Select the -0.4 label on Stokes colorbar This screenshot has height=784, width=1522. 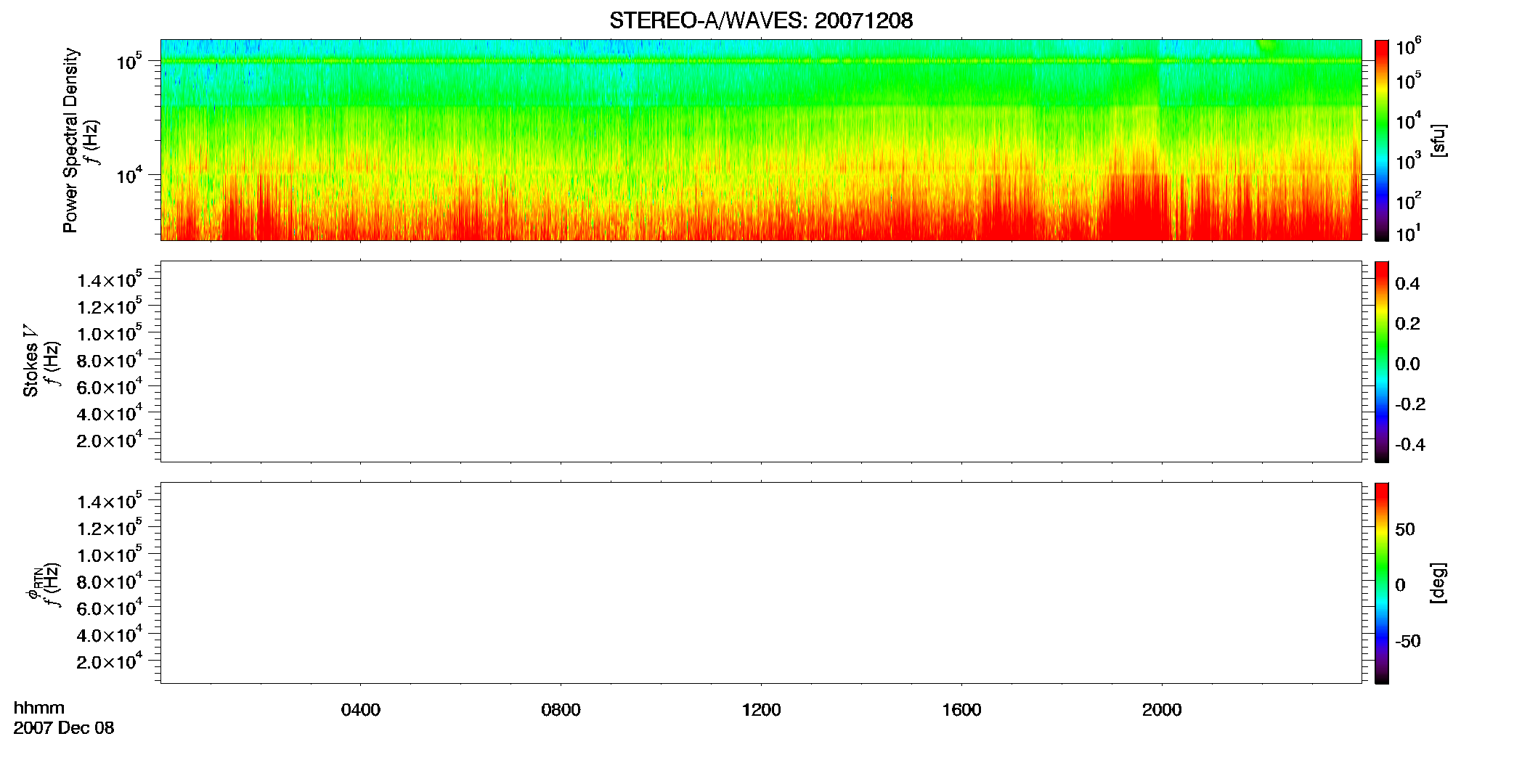point(1410,445)
